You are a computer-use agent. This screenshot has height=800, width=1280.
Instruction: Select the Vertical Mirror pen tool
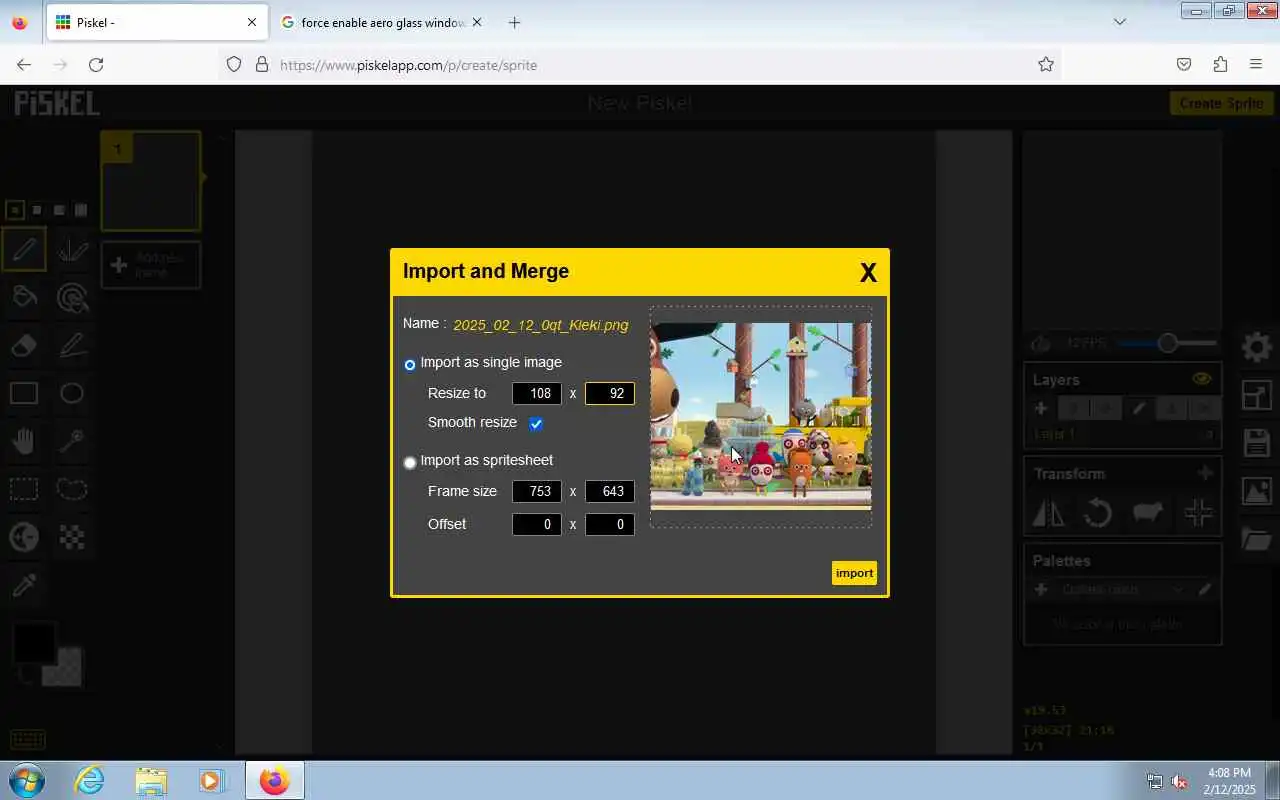coord(72,249)
